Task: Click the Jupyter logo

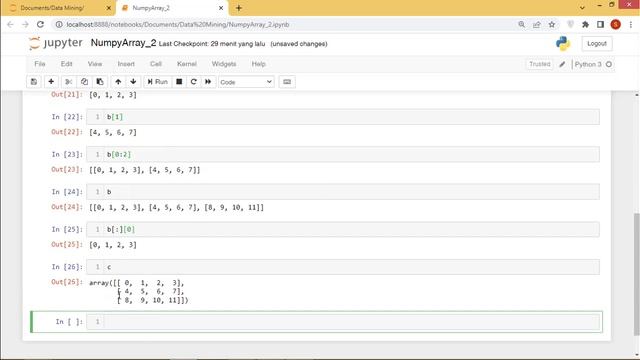Action: pos(56,43)
